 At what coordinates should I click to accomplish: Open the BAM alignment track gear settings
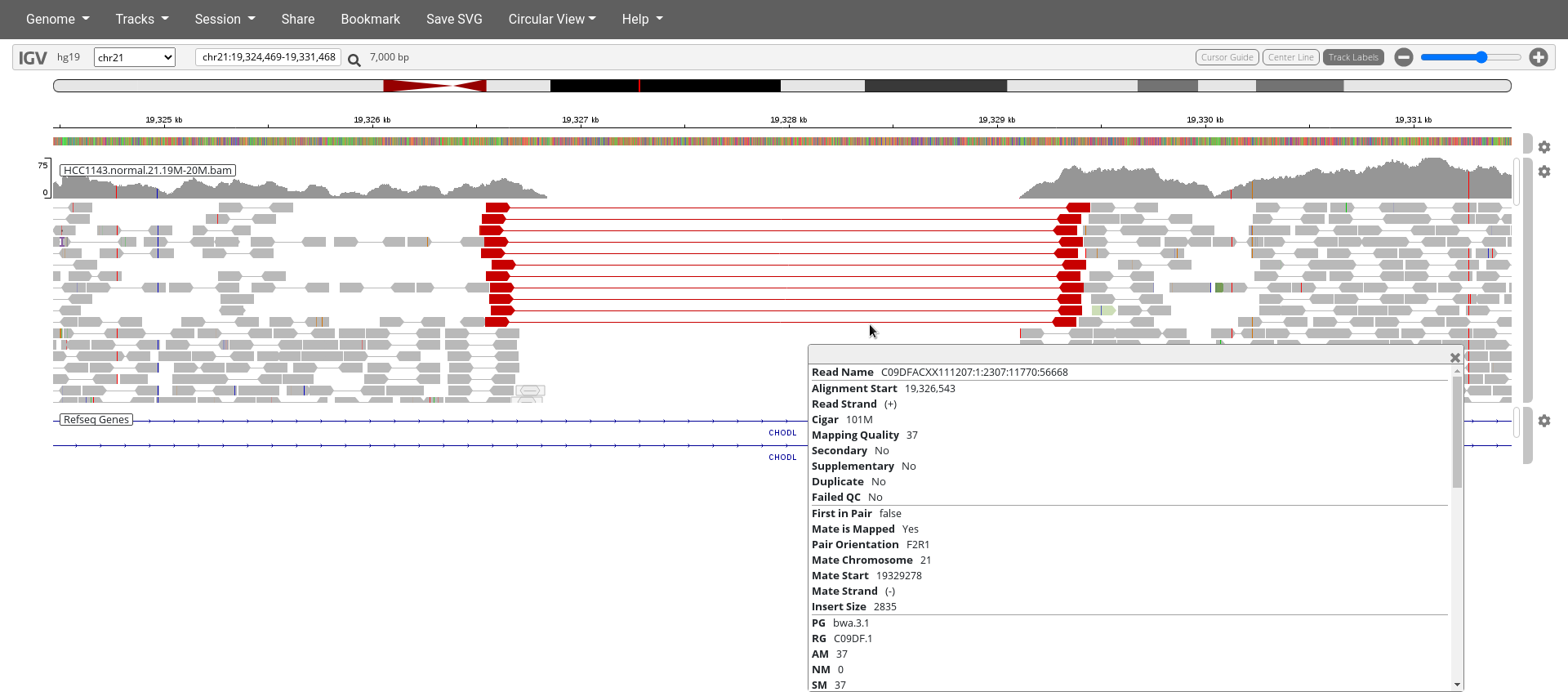(x=1544, y=172)
